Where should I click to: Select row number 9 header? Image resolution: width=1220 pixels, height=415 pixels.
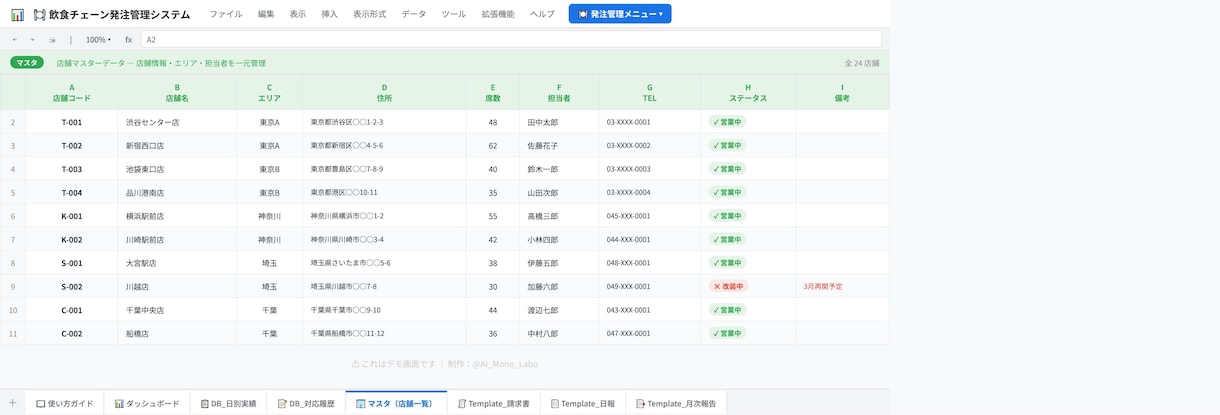pos(13,286)
